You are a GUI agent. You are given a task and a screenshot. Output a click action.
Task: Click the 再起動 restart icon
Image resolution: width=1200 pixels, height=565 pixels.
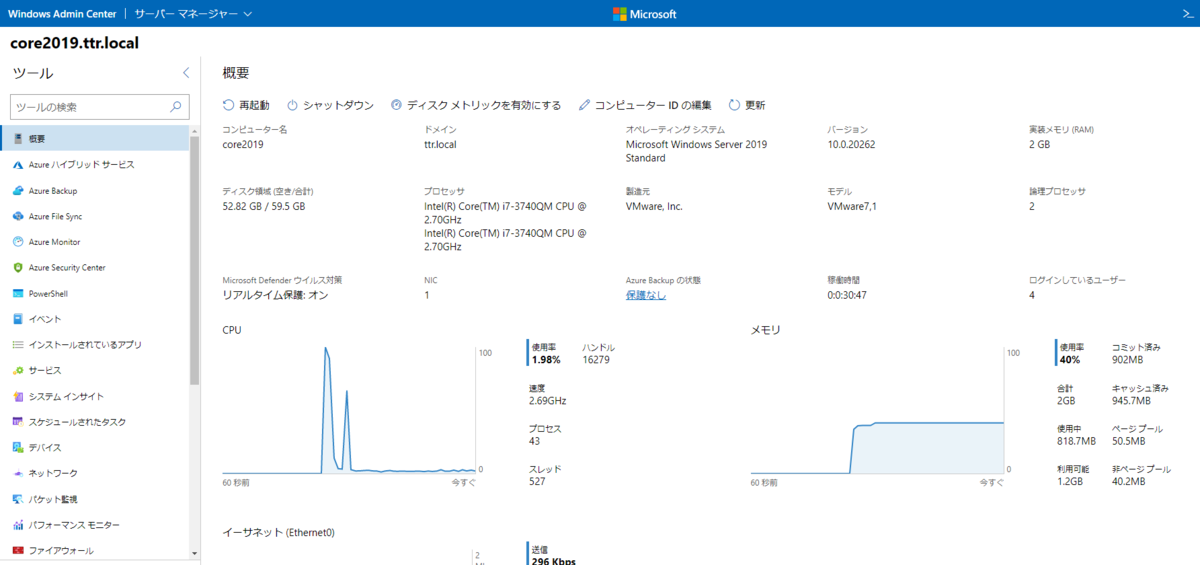[229, 105]
